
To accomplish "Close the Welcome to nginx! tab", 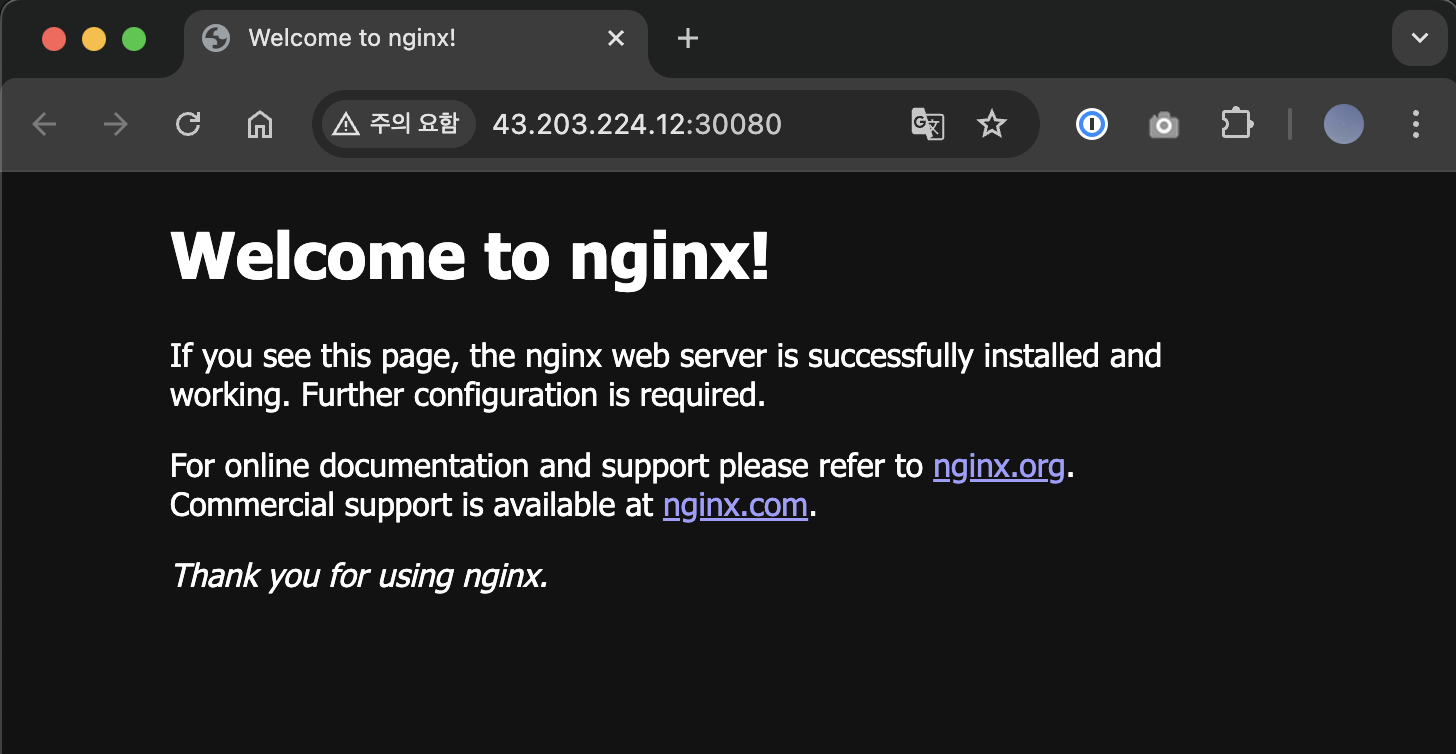I will (x=616, y=38).
